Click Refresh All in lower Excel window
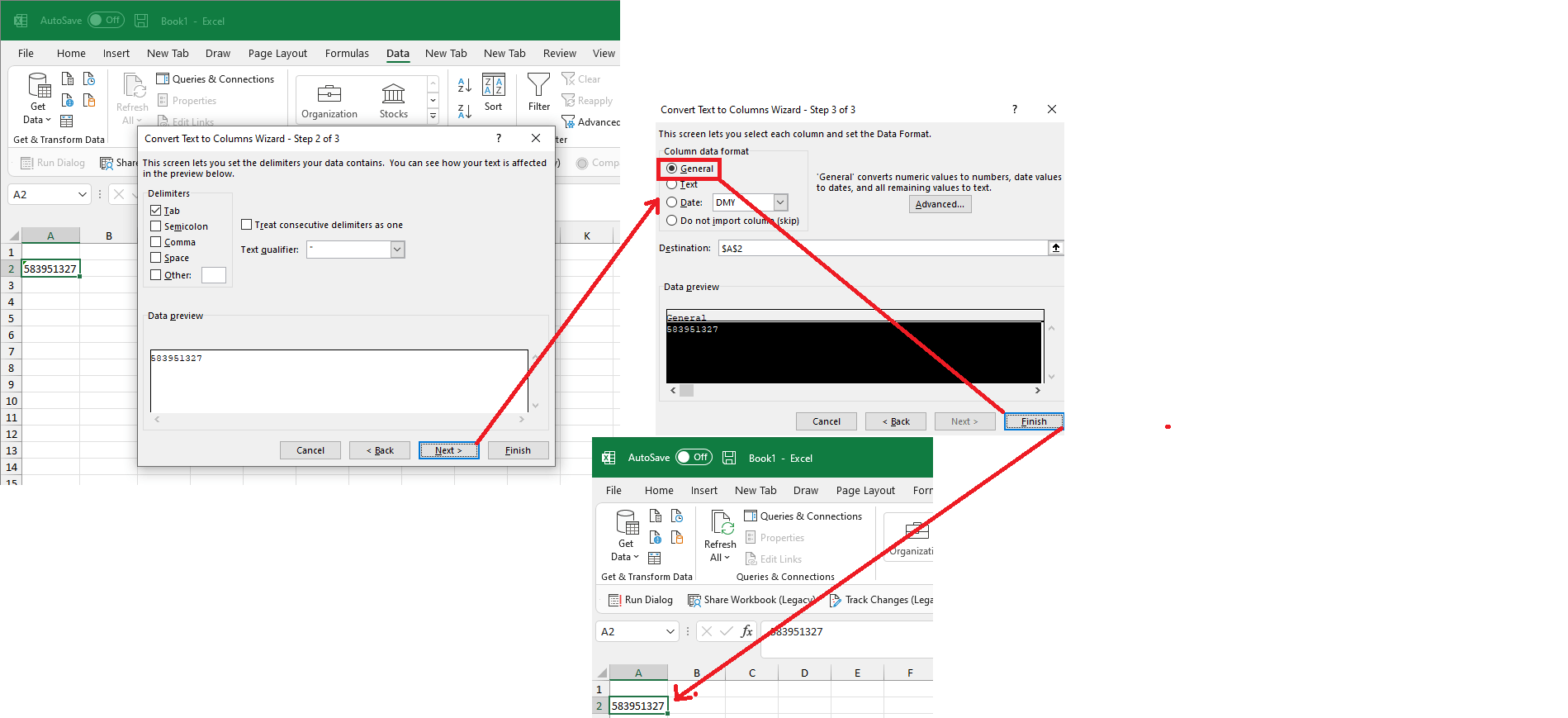This screenshot has height=718, width=1568. 720,535
